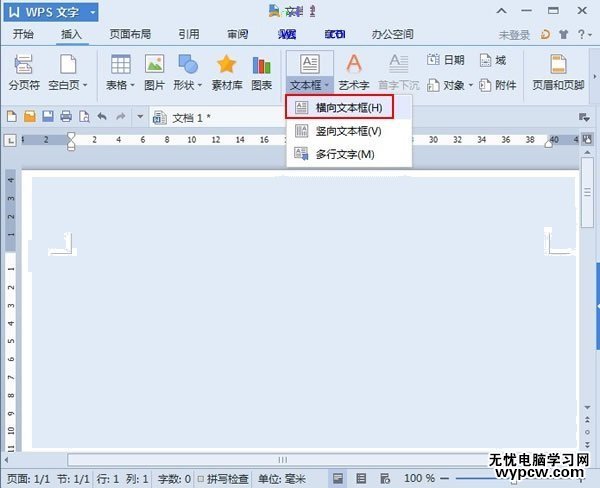This screenshot has height=488, width=600.
Task: Click the 页面: 1/1 page indicator
Action: [x=28, y=479]
